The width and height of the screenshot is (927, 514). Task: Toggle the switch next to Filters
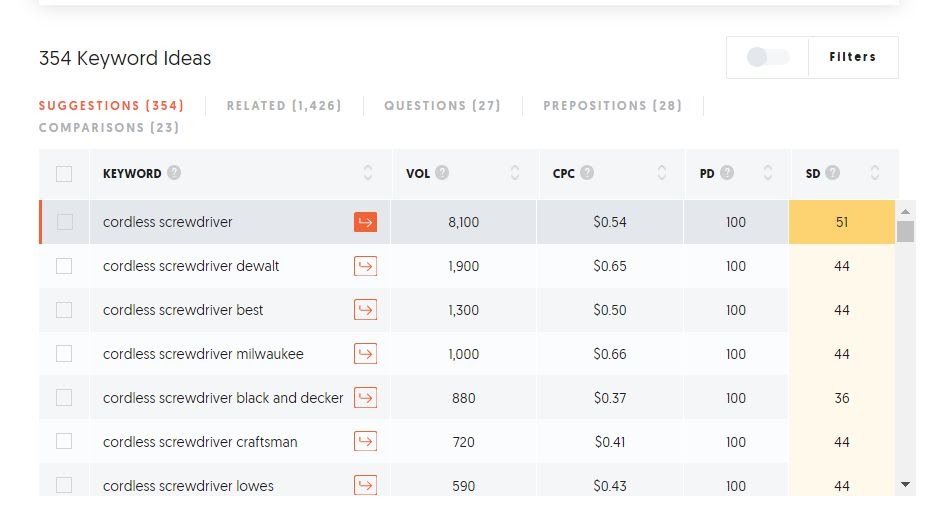coord(768,57)
